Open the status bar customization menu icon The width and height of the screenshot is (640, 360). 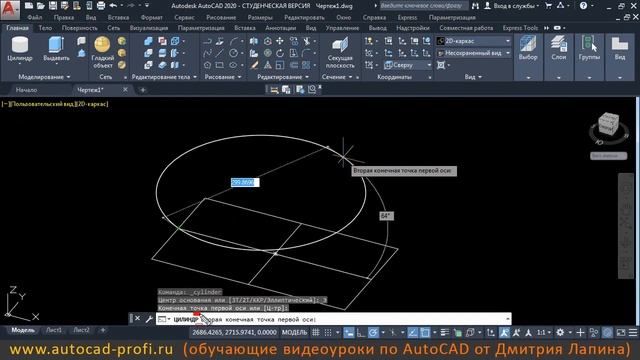coord(633,333)
